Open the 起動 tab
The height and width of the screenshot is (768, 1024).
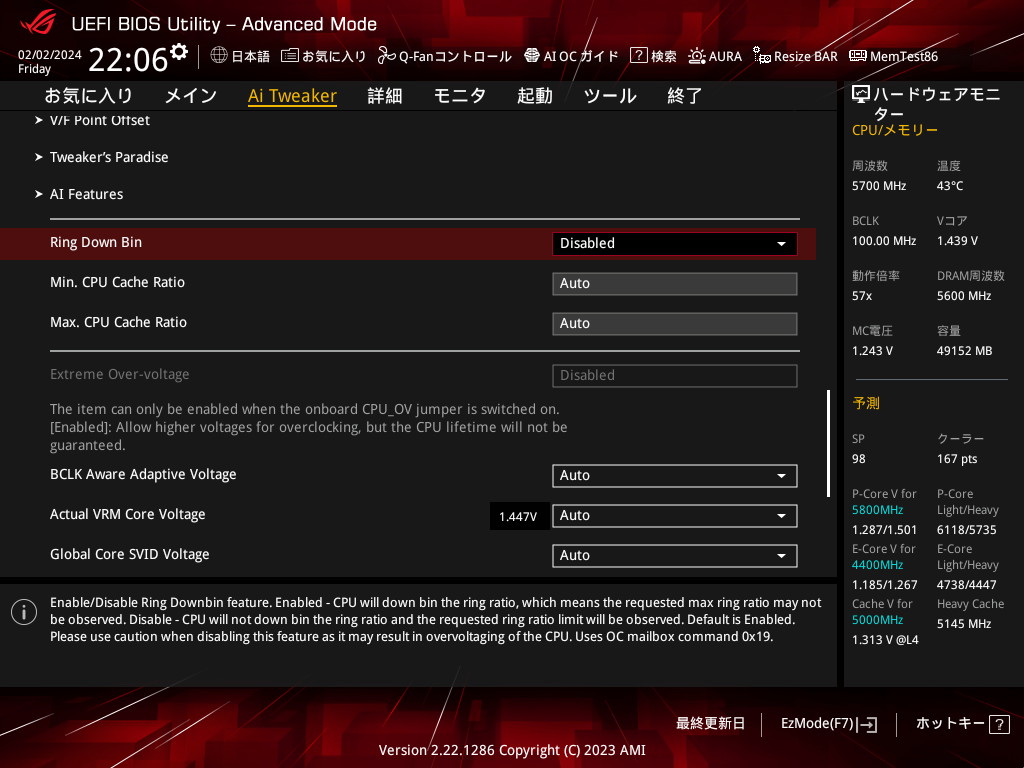535,95
